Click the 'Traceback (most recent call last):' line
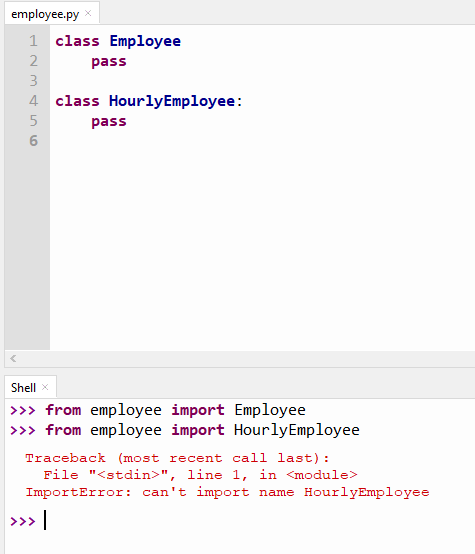This screenshot has height=554, width=475. pos(177,458)
